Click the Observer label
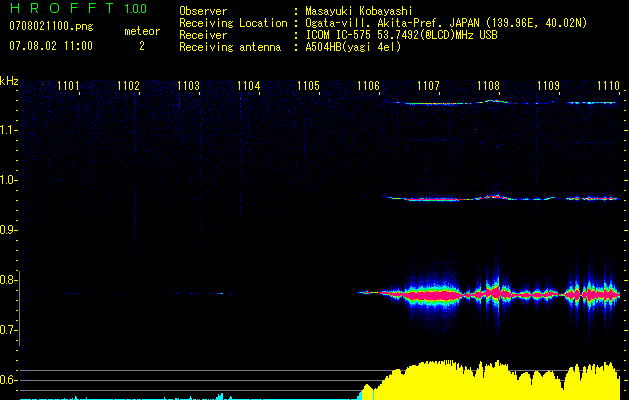The height and width of the screenshot is (400, 629). point(203,11)
